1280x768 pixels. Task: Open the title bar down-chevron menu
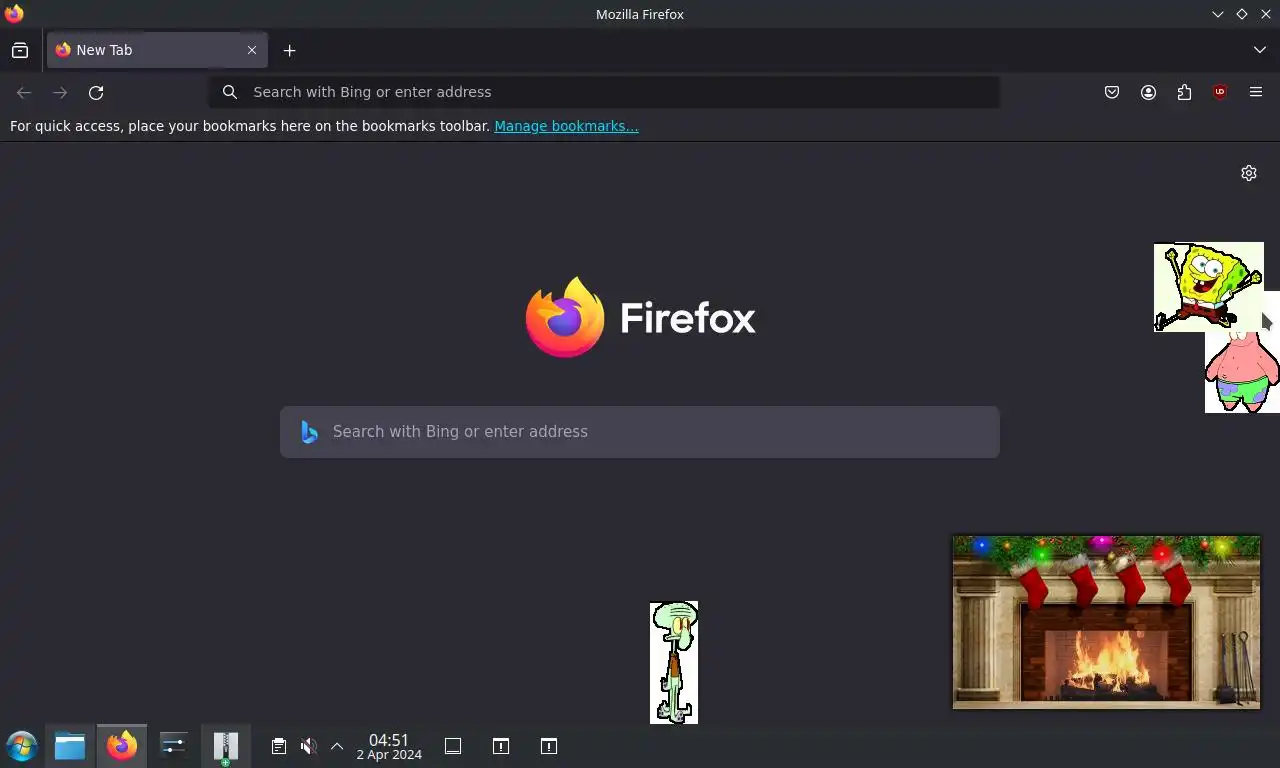pos(1217,14)
